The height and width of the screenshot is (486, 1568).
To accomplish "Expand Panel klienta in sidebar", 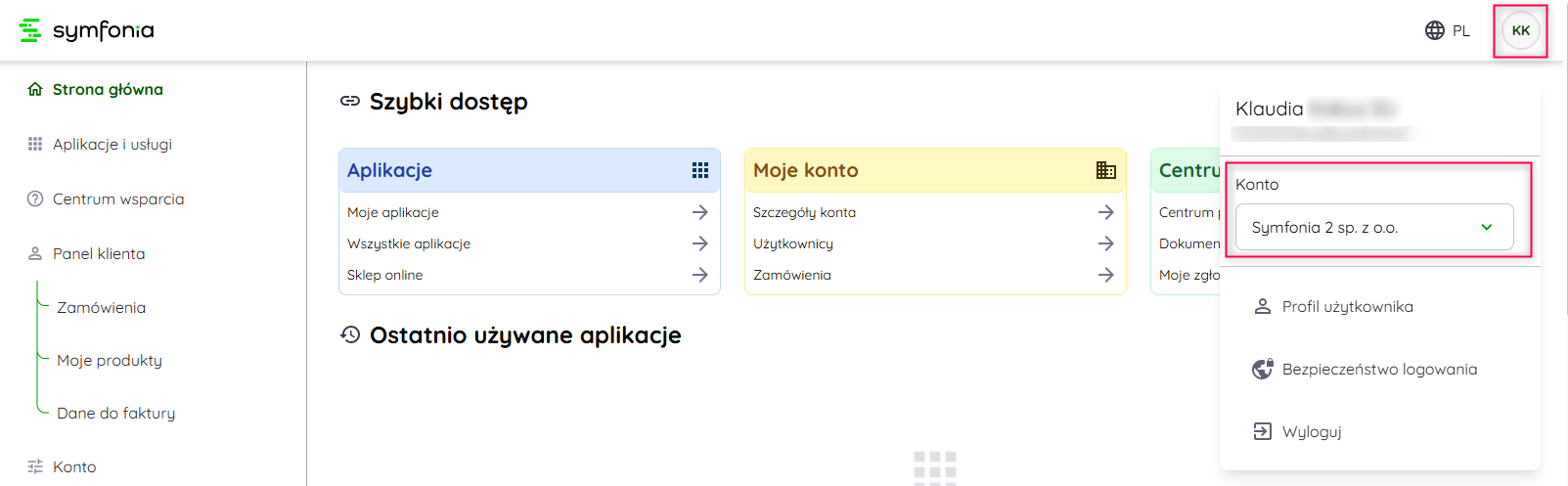I will click(x=99, y=253).
